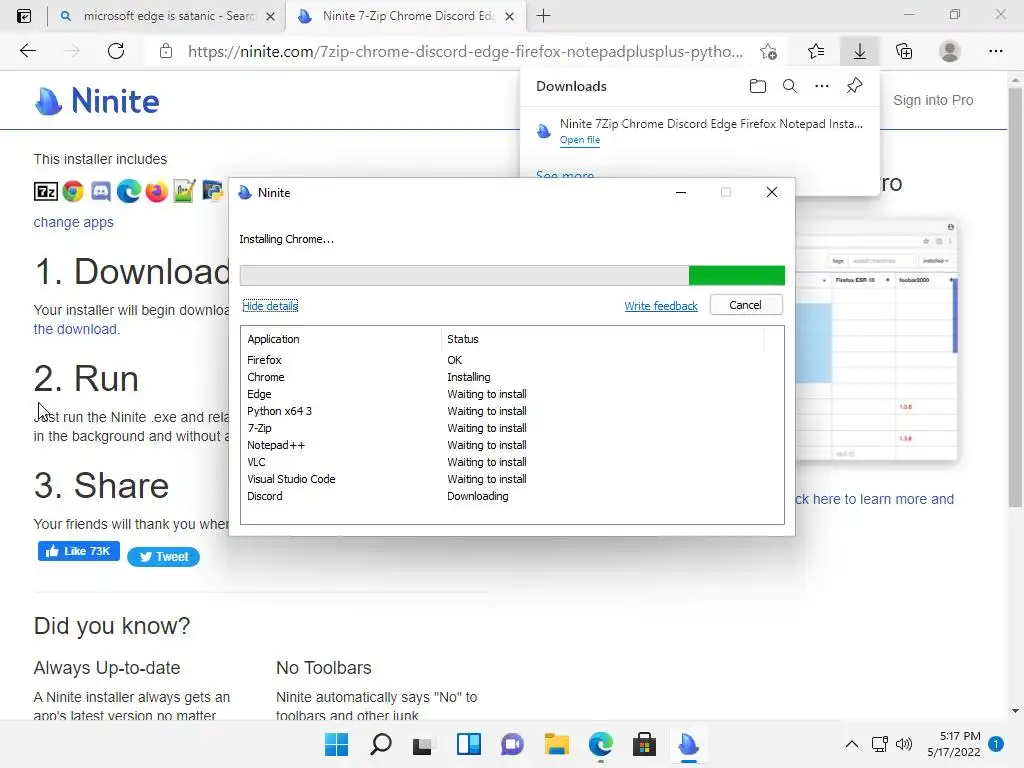1024x768 pixels.
Task: Search downloads in Downloads panel
Action: pyautogui.click(x=790, y=86)
